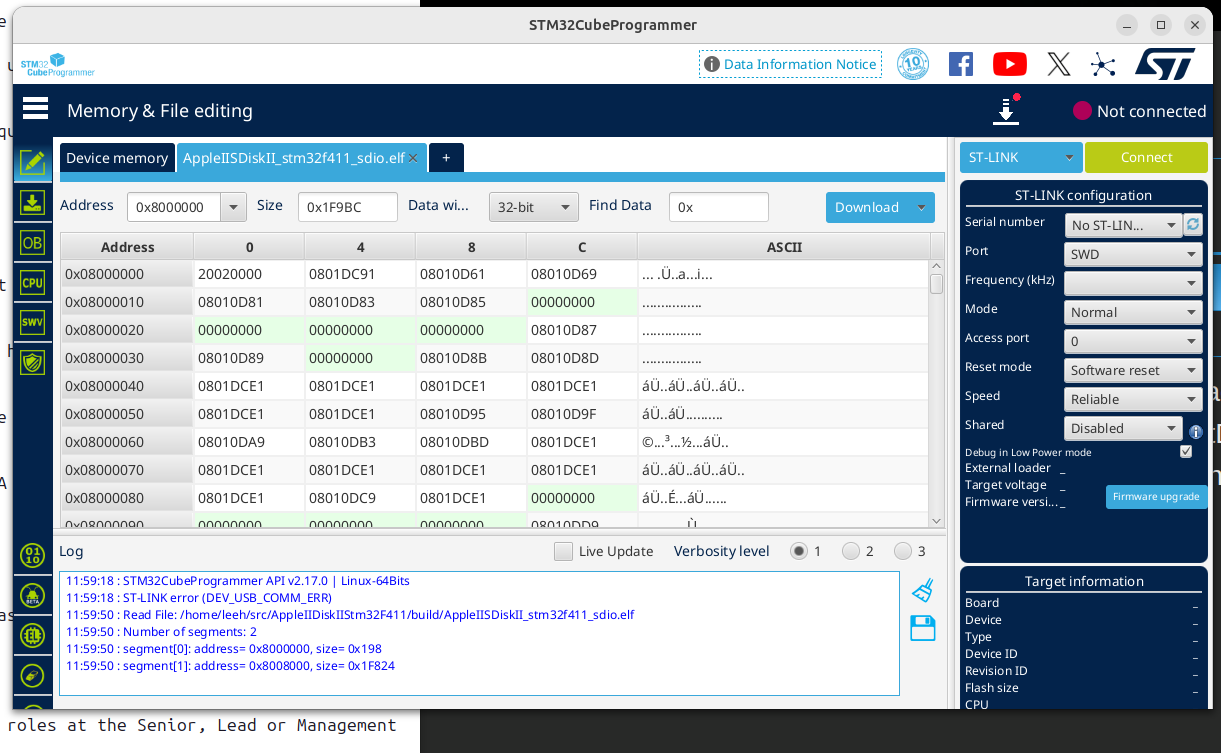
Task: Click the 0x08000060 address row
Action: click(127, 442)
